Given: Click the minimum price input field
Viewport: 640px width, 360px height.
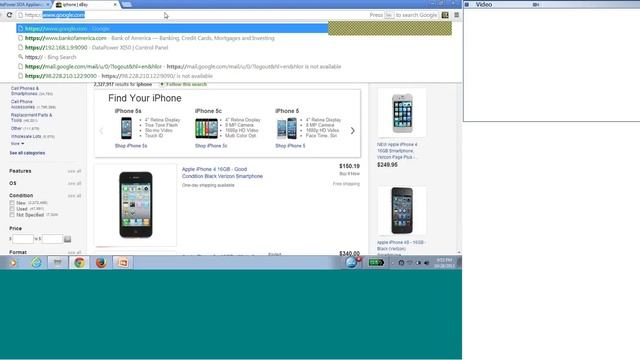Looking at the screenshot, I should [23, 239].
